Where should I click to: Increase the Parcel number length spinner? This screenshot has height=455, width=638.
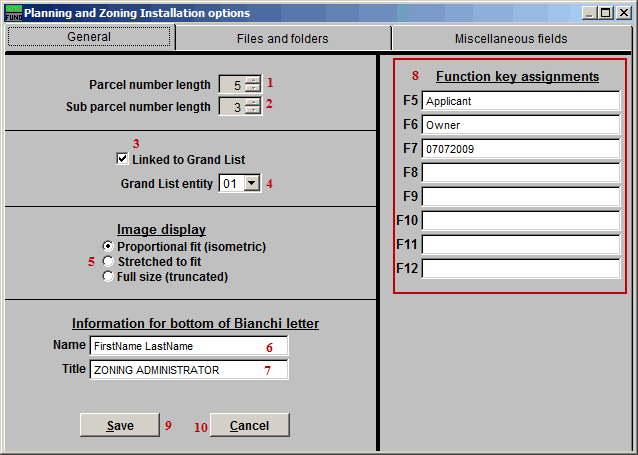pos(253,80)
